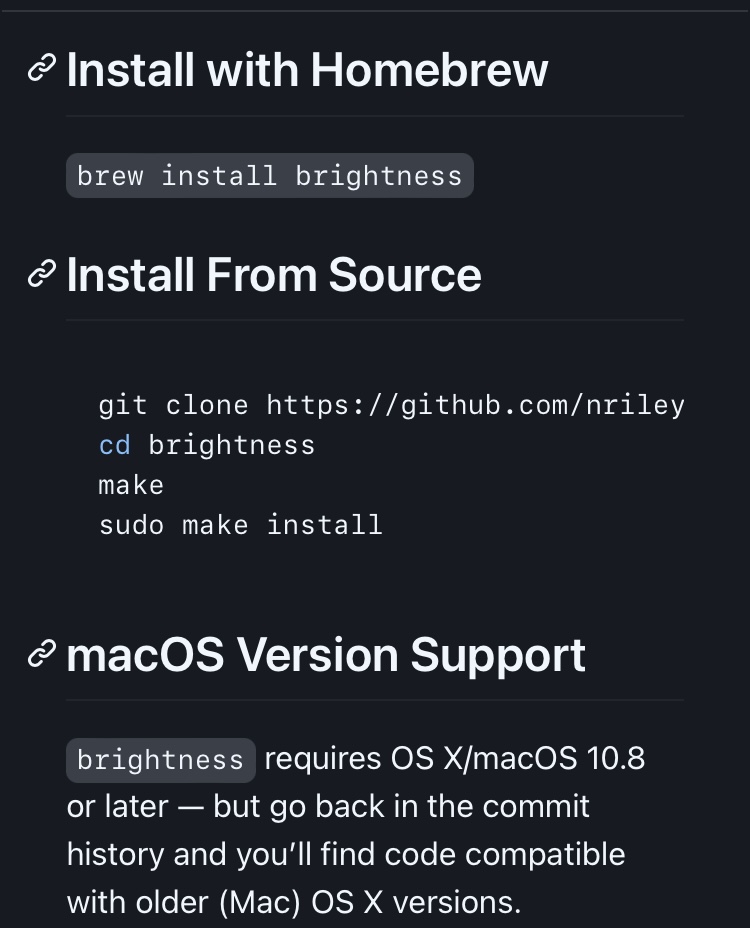Click the sudo make install line

point(240,525)
